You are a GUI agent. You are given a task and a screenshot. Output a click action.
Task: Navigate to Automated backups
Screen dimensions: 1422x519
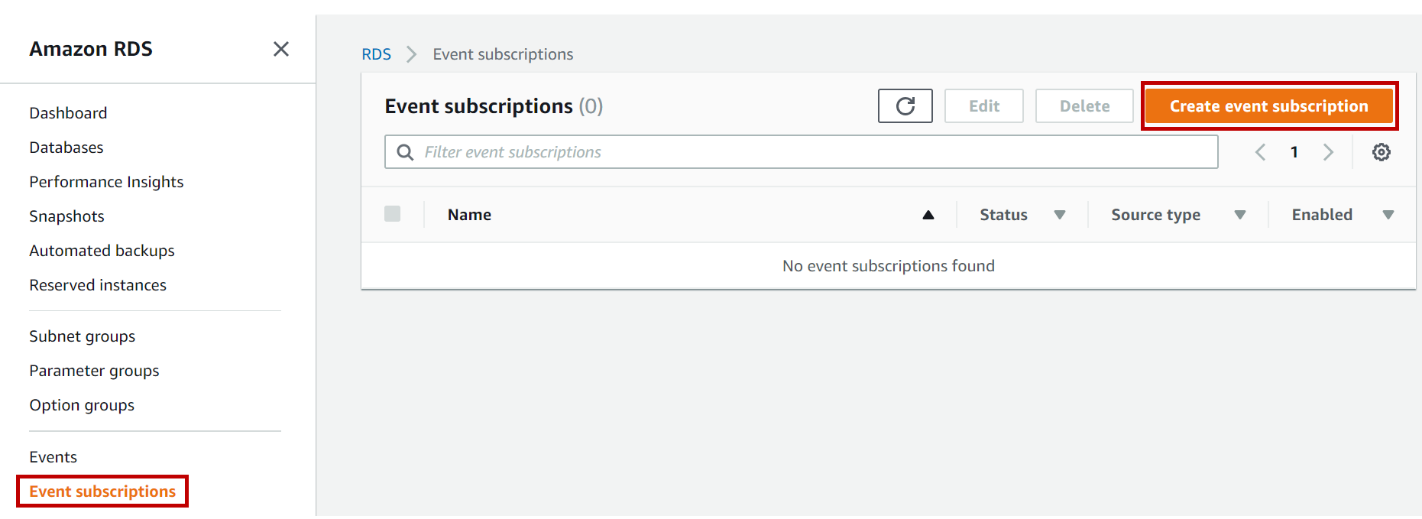pos(102,251)
